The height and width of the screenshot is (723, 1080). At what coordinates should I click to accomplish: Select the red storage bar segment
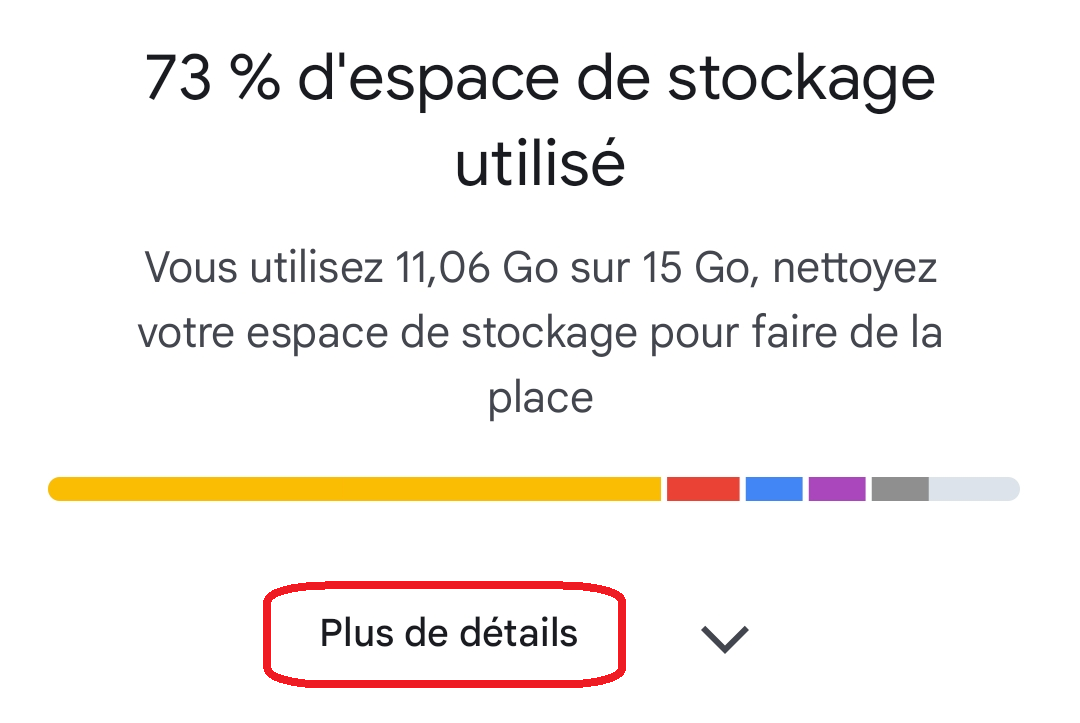(x=703, y=489)
